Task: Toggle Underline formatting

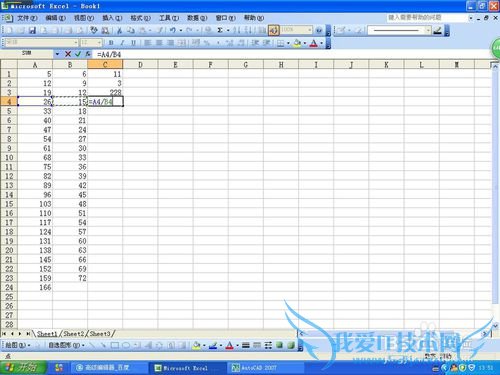Action: 134,43
